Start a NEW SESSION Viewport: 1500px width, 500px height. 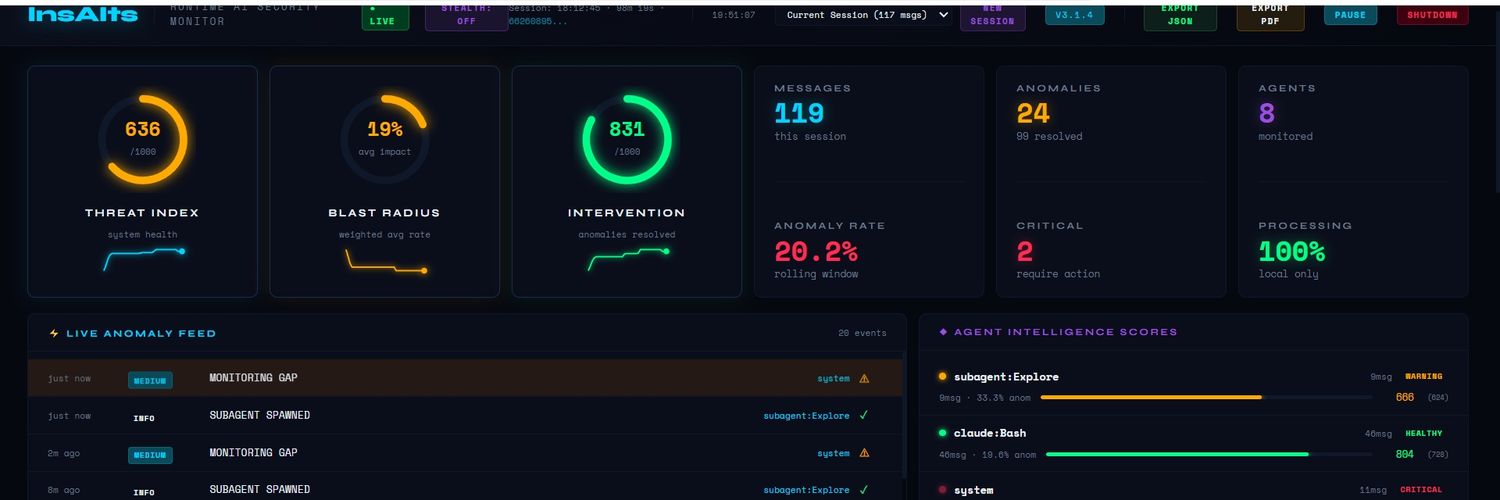pos(992,16)
